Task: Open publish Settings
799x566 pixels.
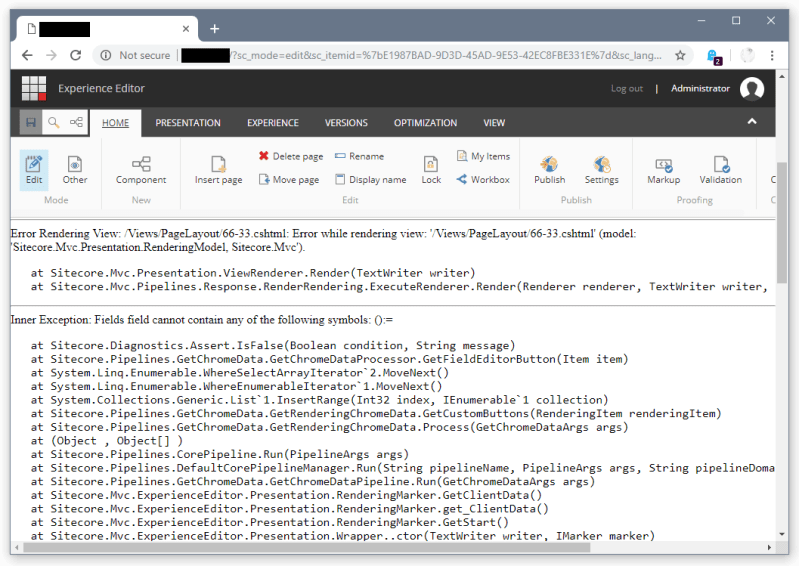Action: point(601,170)
